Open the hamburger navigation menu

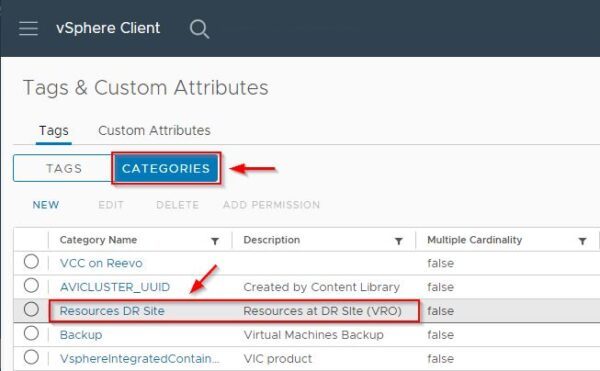(28, 28)
